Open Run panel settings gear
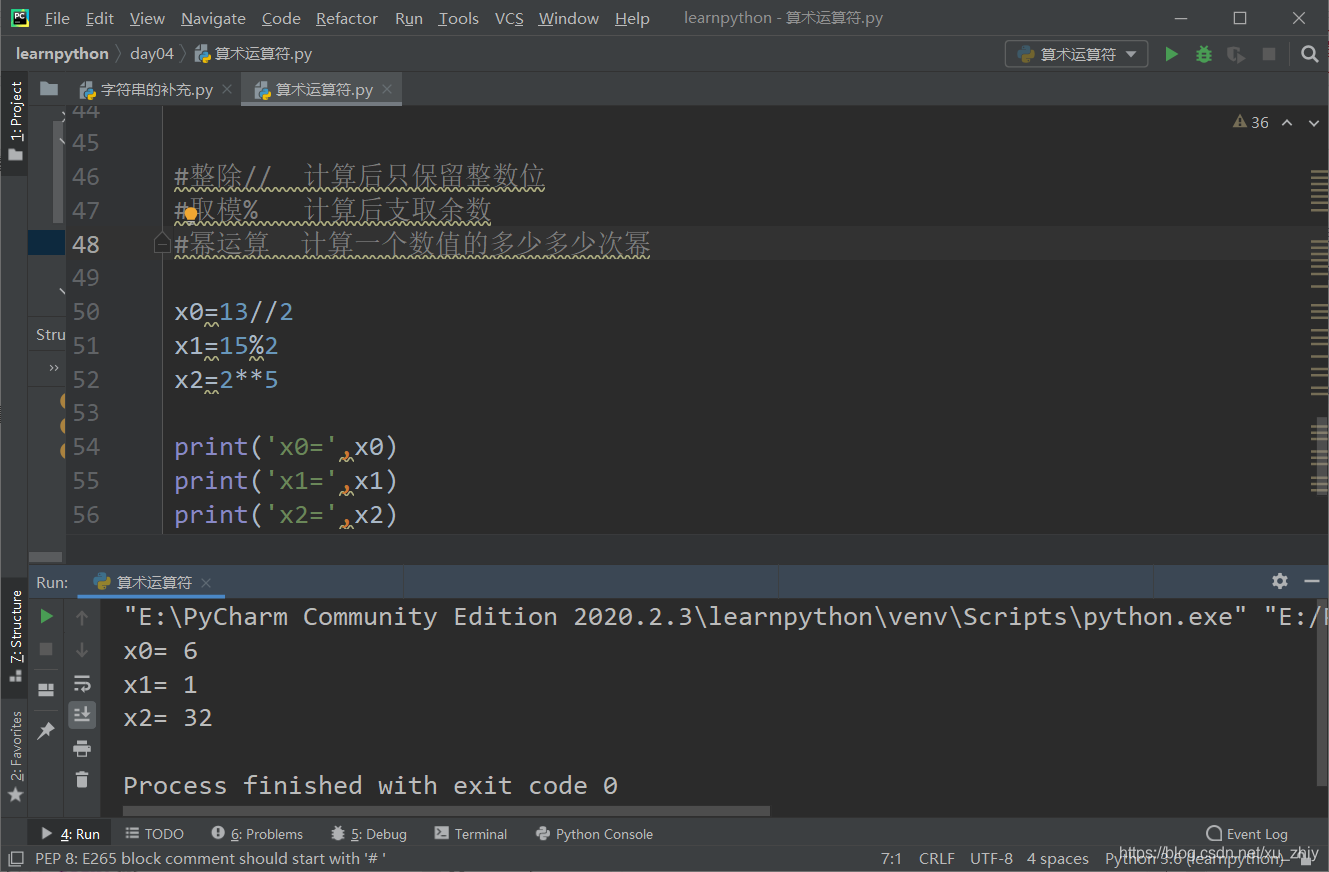 coord(1280,581)
